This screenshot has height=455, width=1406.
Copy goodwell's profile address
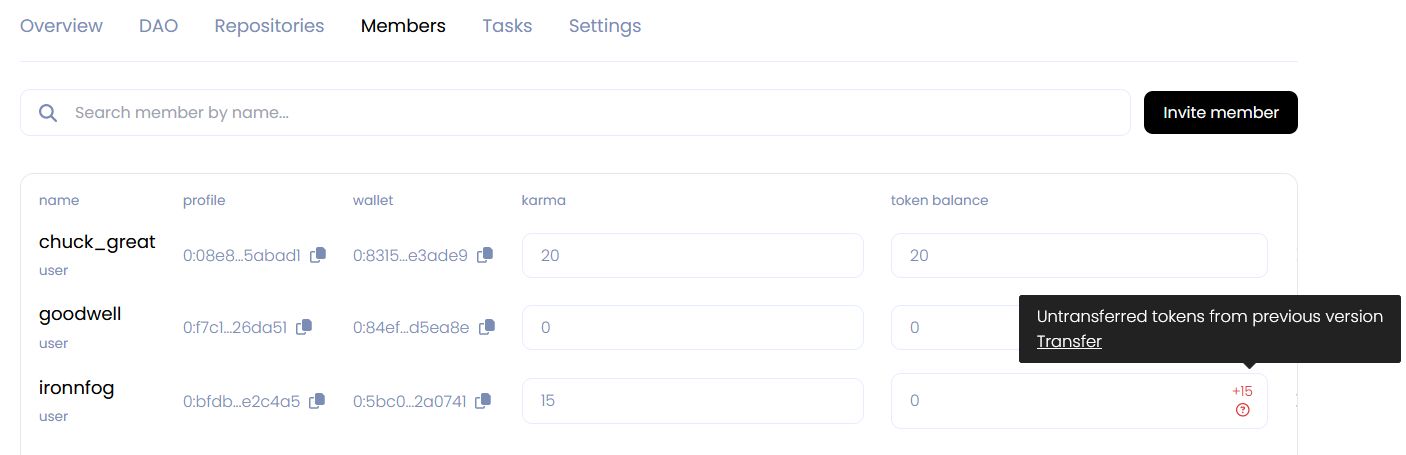pos(305,326)
